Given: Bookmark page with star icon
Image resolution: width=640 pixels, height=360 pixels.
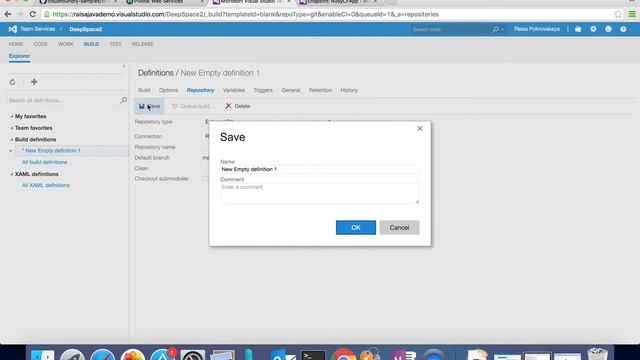Looking at the screenshot, I should 618,14.
